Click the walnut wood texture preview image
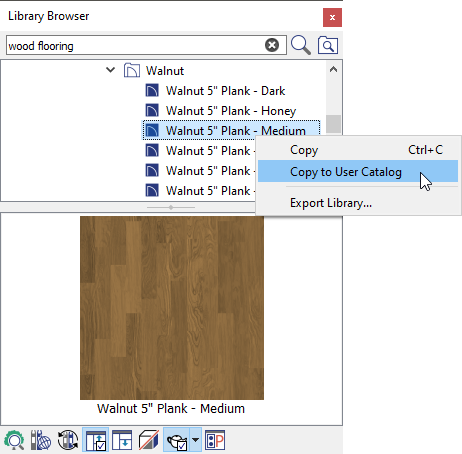The height and width of the screenshot is (454, 462). pyautogui.click(x=172, y=308)
